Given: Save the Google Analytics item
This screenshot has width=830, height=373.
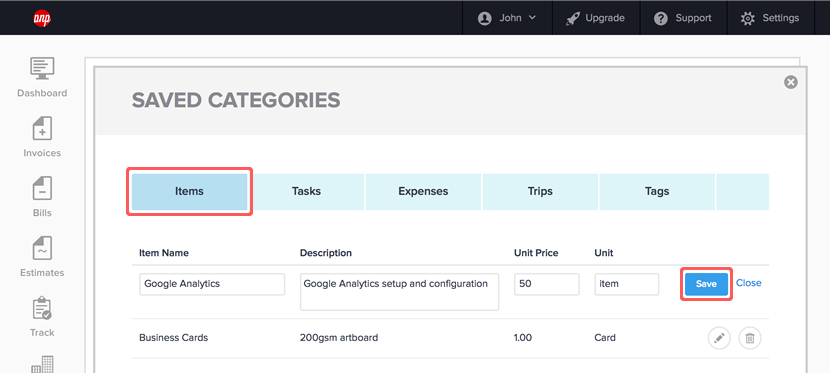Looking at the screenshot, I should coord(706,284).
